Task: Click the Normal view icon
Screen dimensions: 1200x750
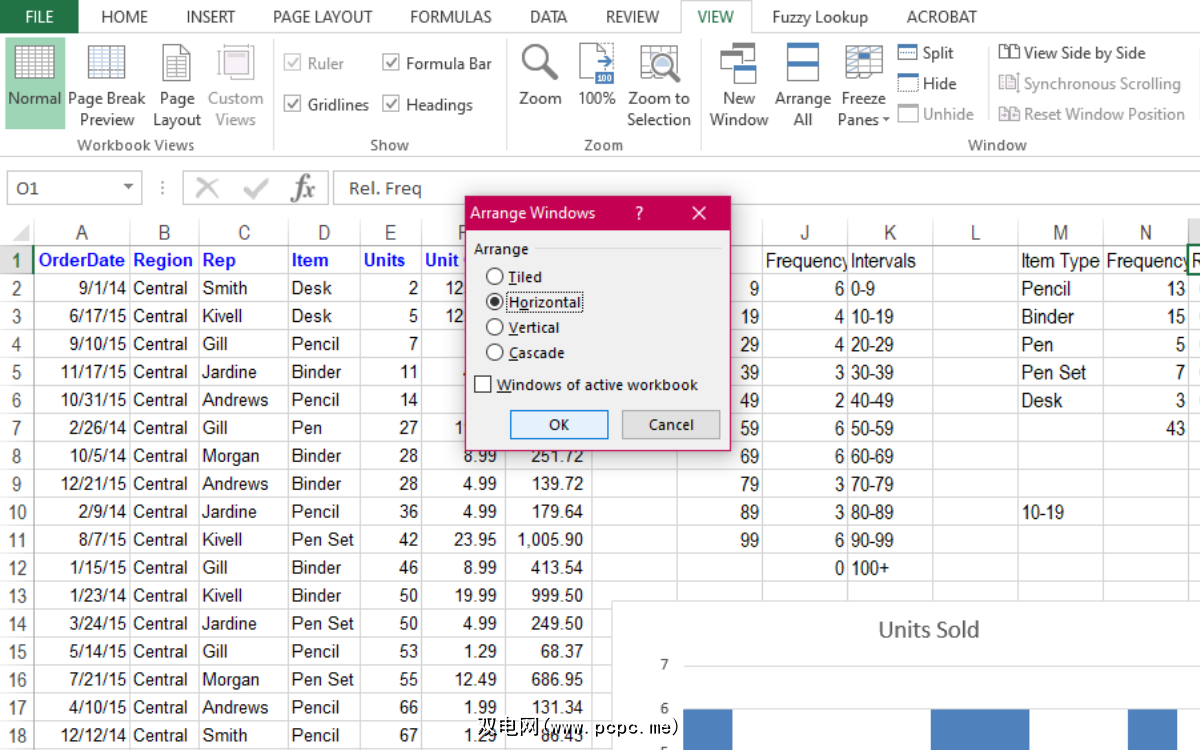Action: pyautogui.click(x=35, y=63)
